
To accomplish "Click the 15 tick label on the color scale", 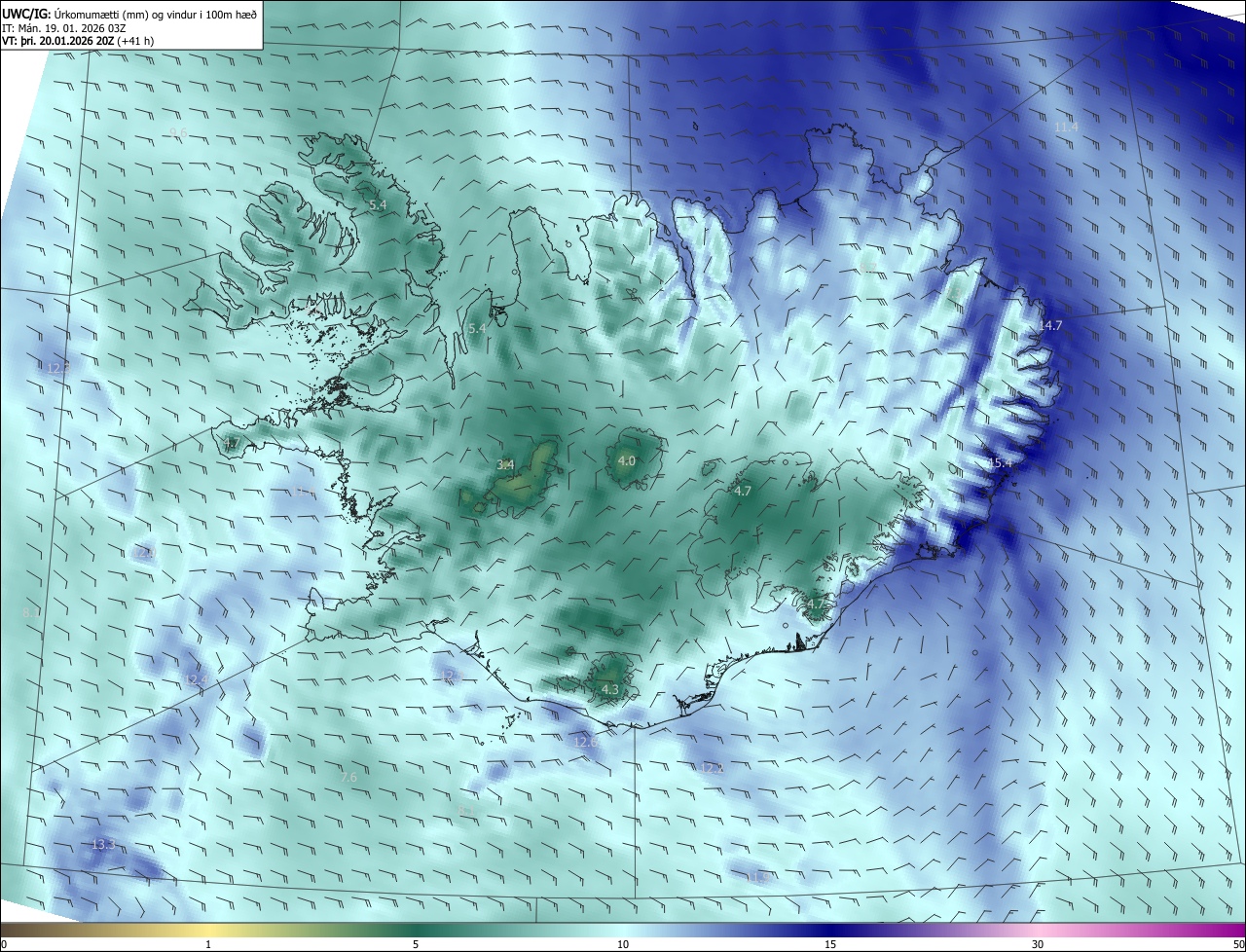I will coord(830,944).
